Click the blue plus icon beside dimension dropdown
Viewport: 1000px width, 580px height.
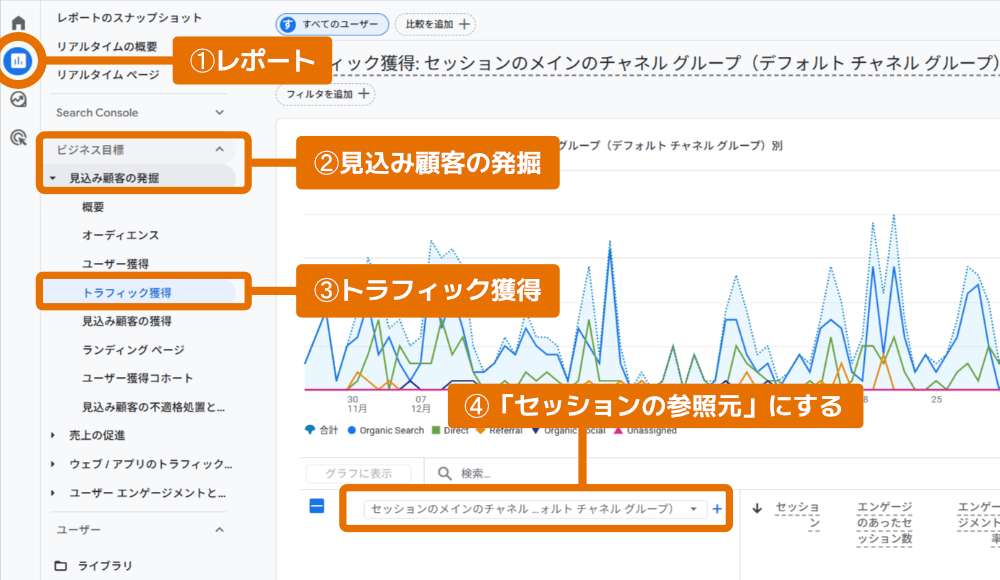pos(716,509)
